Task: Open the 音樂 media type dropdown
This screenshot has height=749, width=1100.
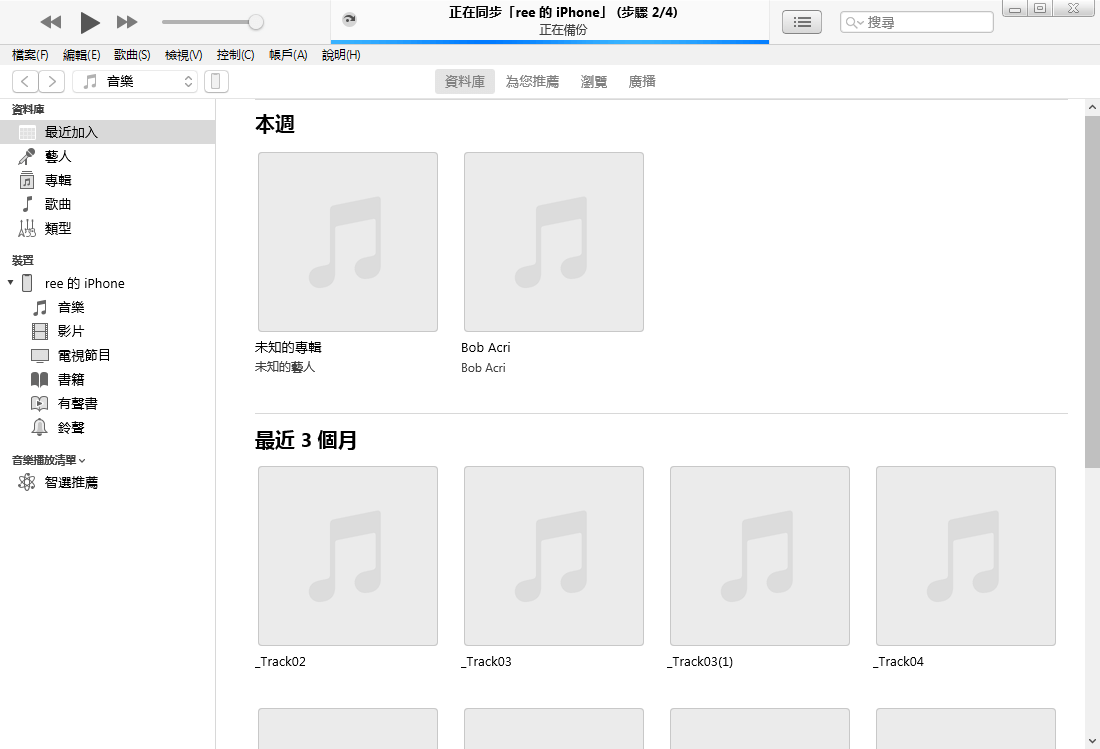Action: [135, 81]
